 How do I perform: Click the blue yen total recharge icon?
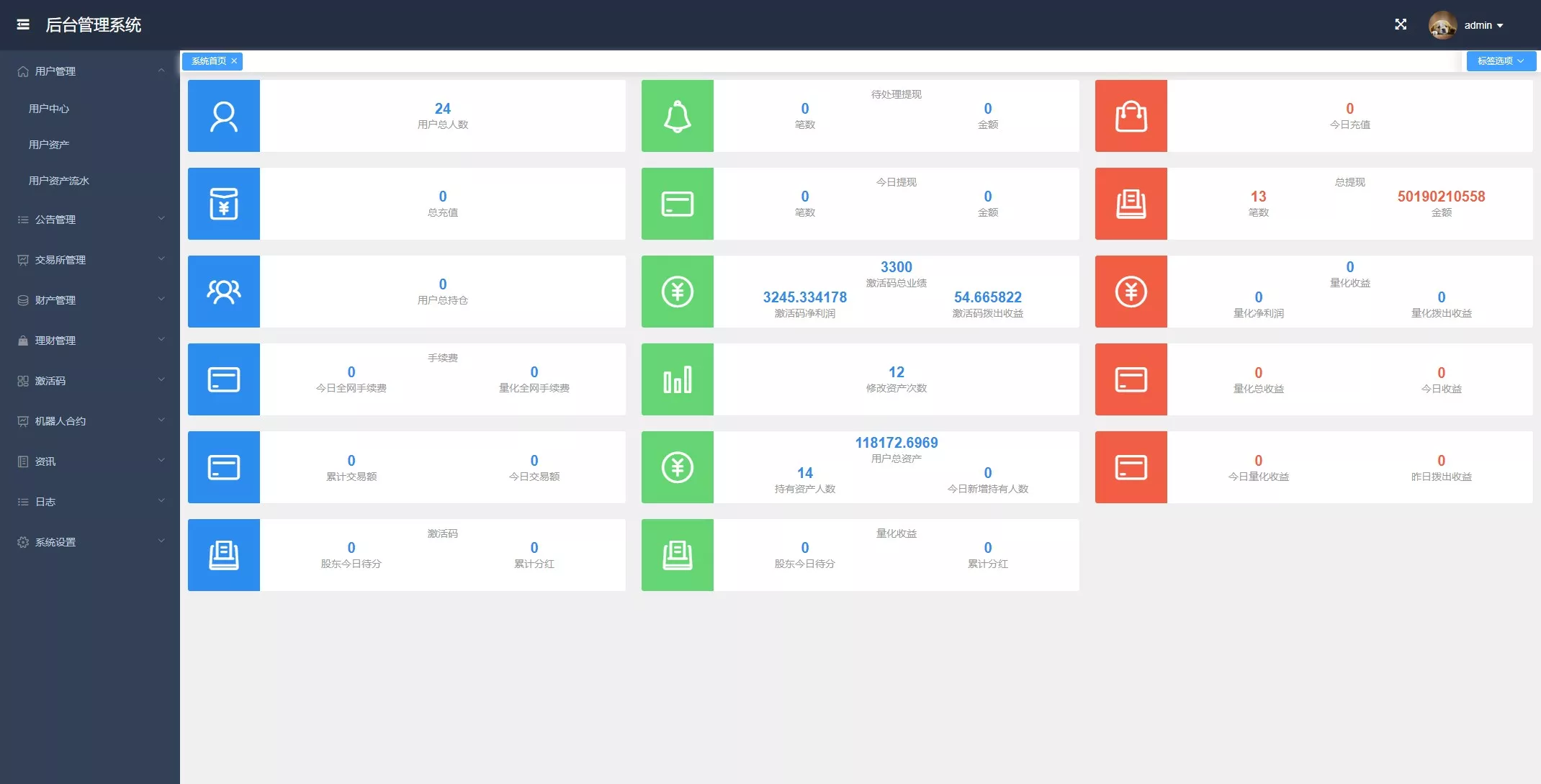point(224,204)
